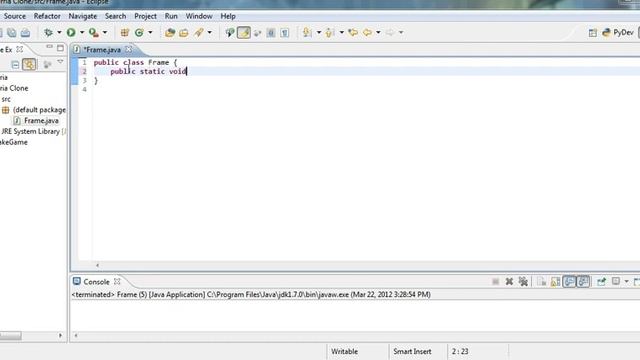Toggle Show Whitespace Characters icon
Image resolution: width=640 pixels, height=360 pixels.
coord(284,32)
